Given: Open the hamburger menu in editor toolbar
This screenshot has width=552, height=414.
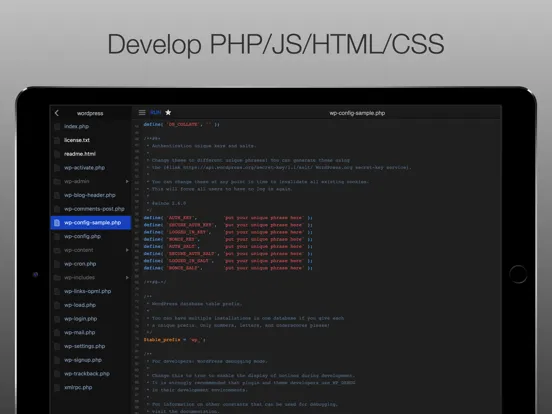Looking at the screenshot, I should pos(142,113).
